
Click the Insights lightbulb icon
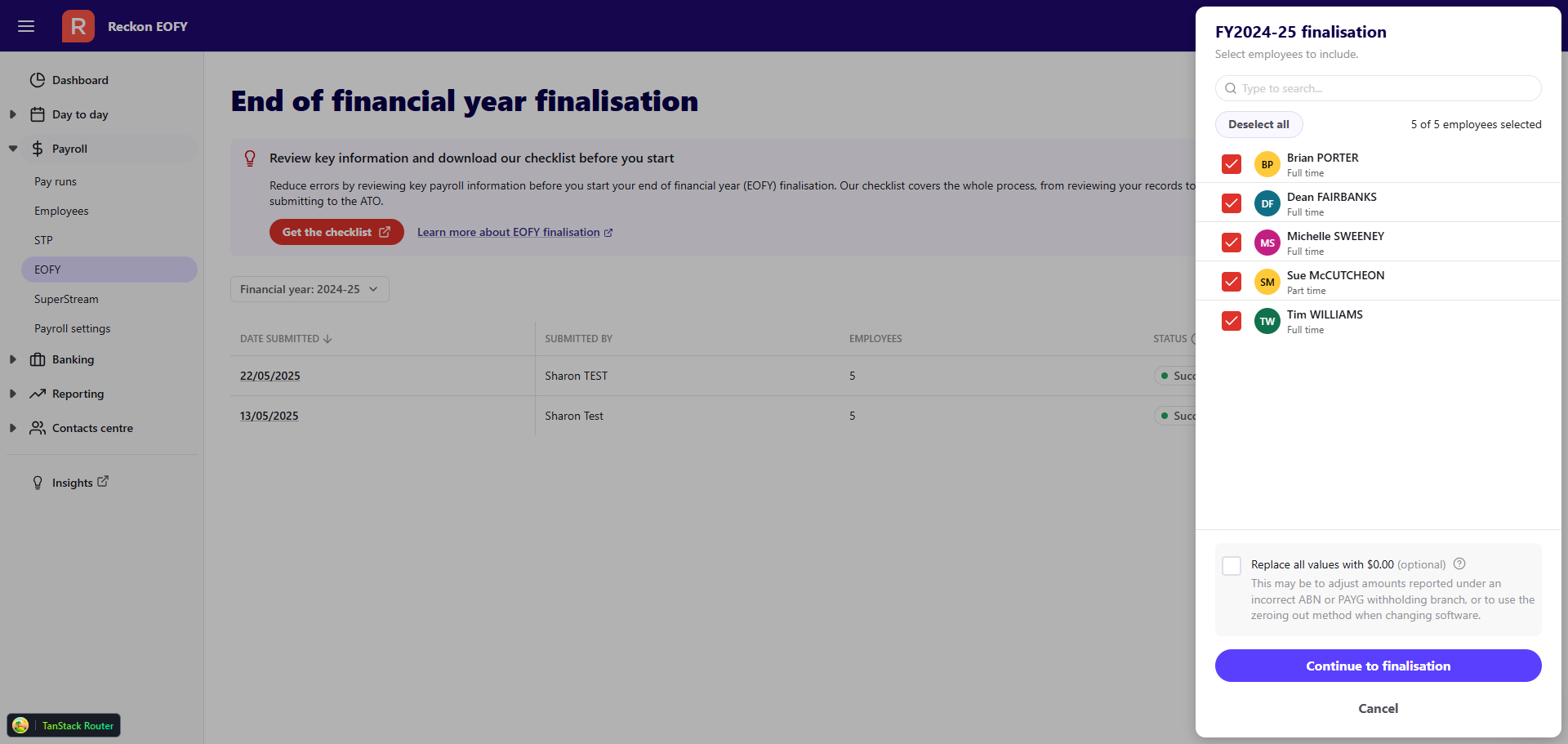tap(38, 483)
